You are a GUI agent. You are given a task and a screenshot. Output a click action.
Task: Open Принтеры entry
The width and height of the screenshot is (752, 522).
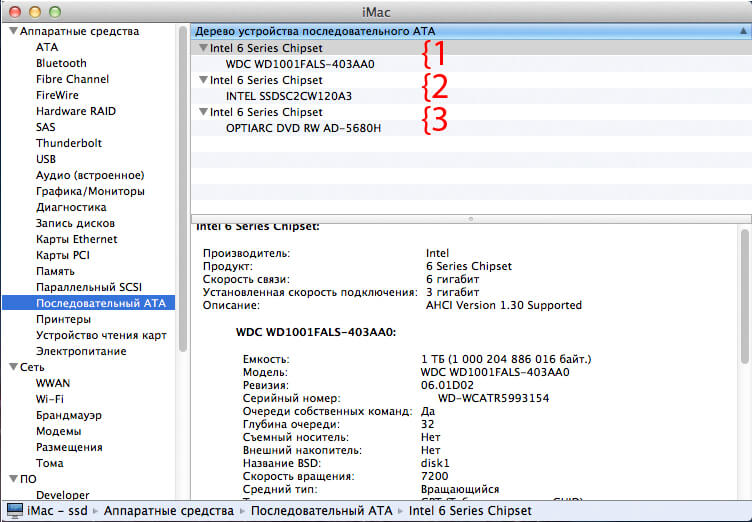coord(63,319)
